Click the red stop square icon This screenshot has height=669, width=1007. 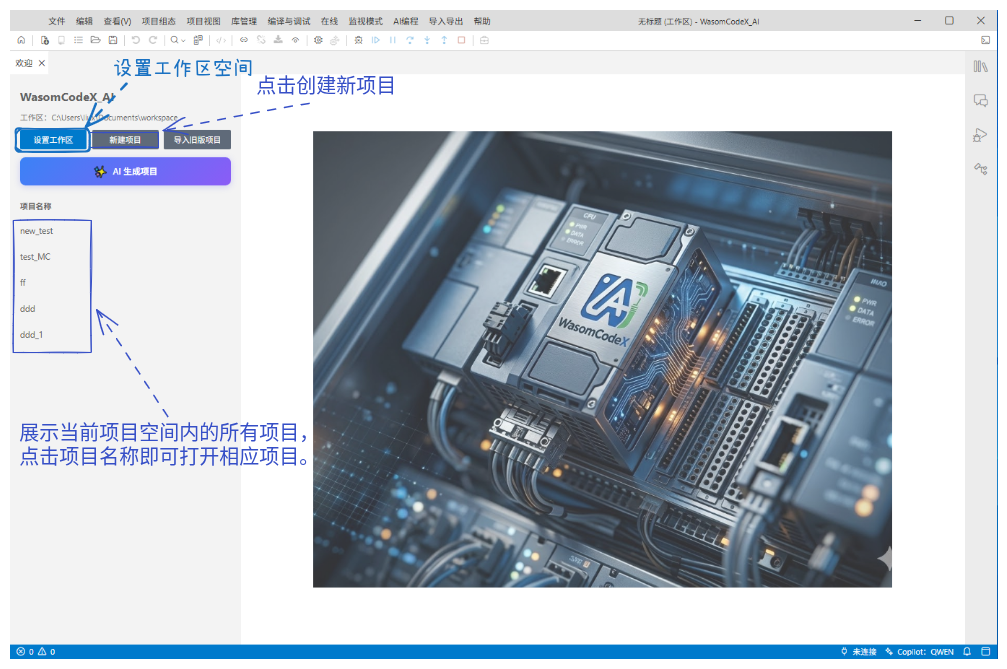point(461,40)
